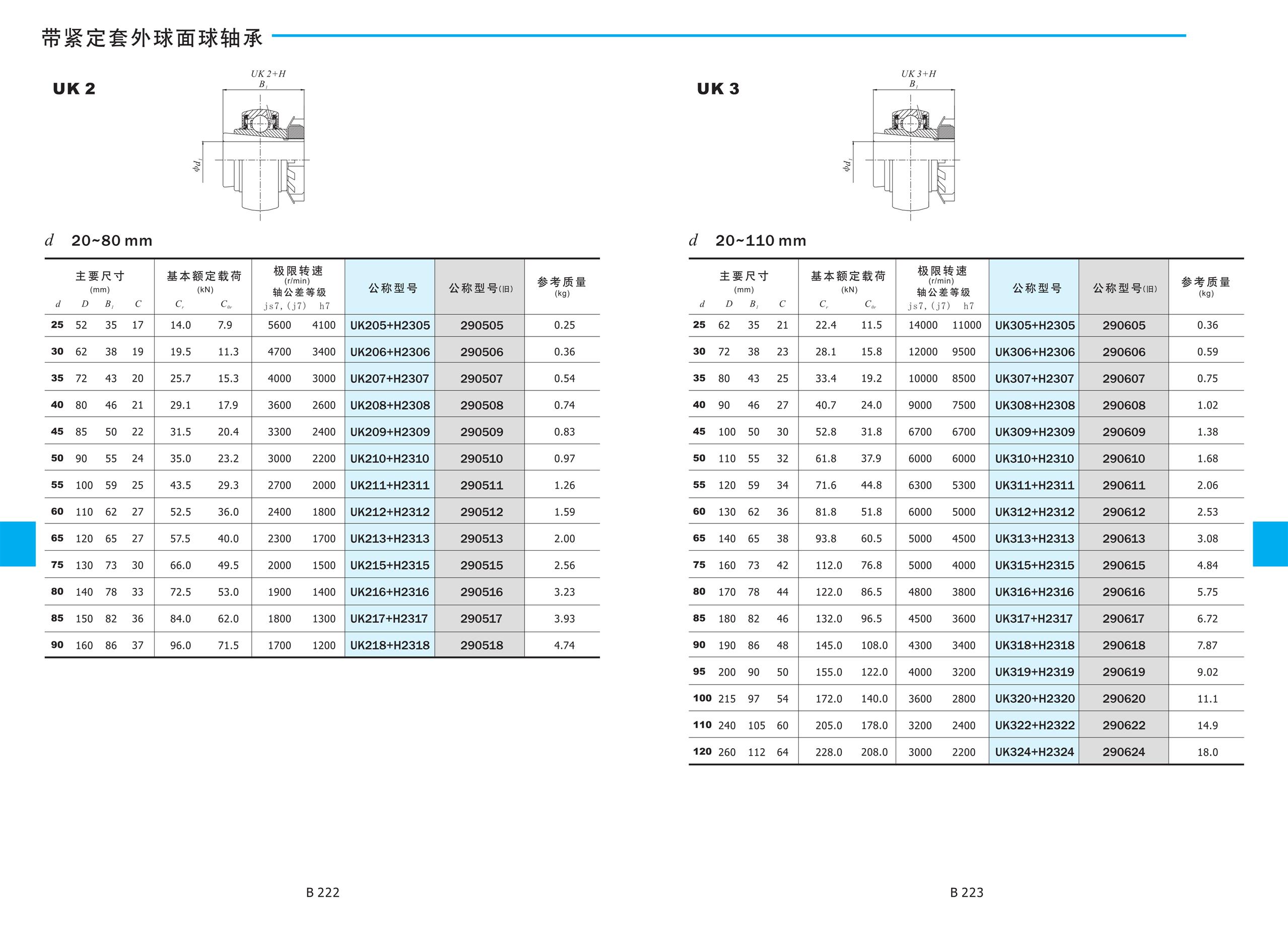Viewport: 1288px width, 933px height.
Task: Click the UK 3 section heading
Action: pos(718,89)
